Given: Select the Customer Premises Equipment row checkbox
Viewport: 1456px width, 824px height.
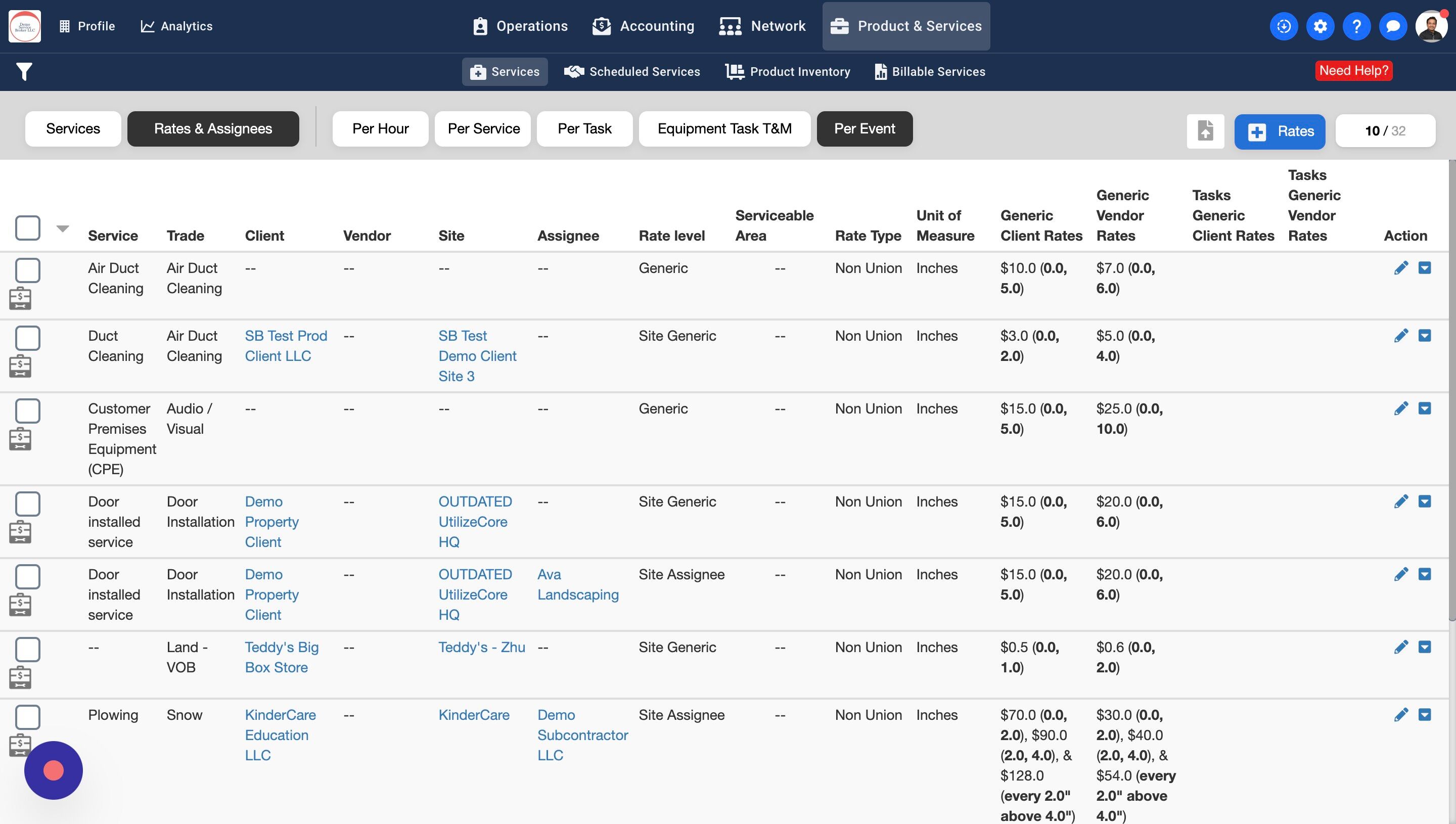Looking at the screenshot, I should tap(28, 411).
